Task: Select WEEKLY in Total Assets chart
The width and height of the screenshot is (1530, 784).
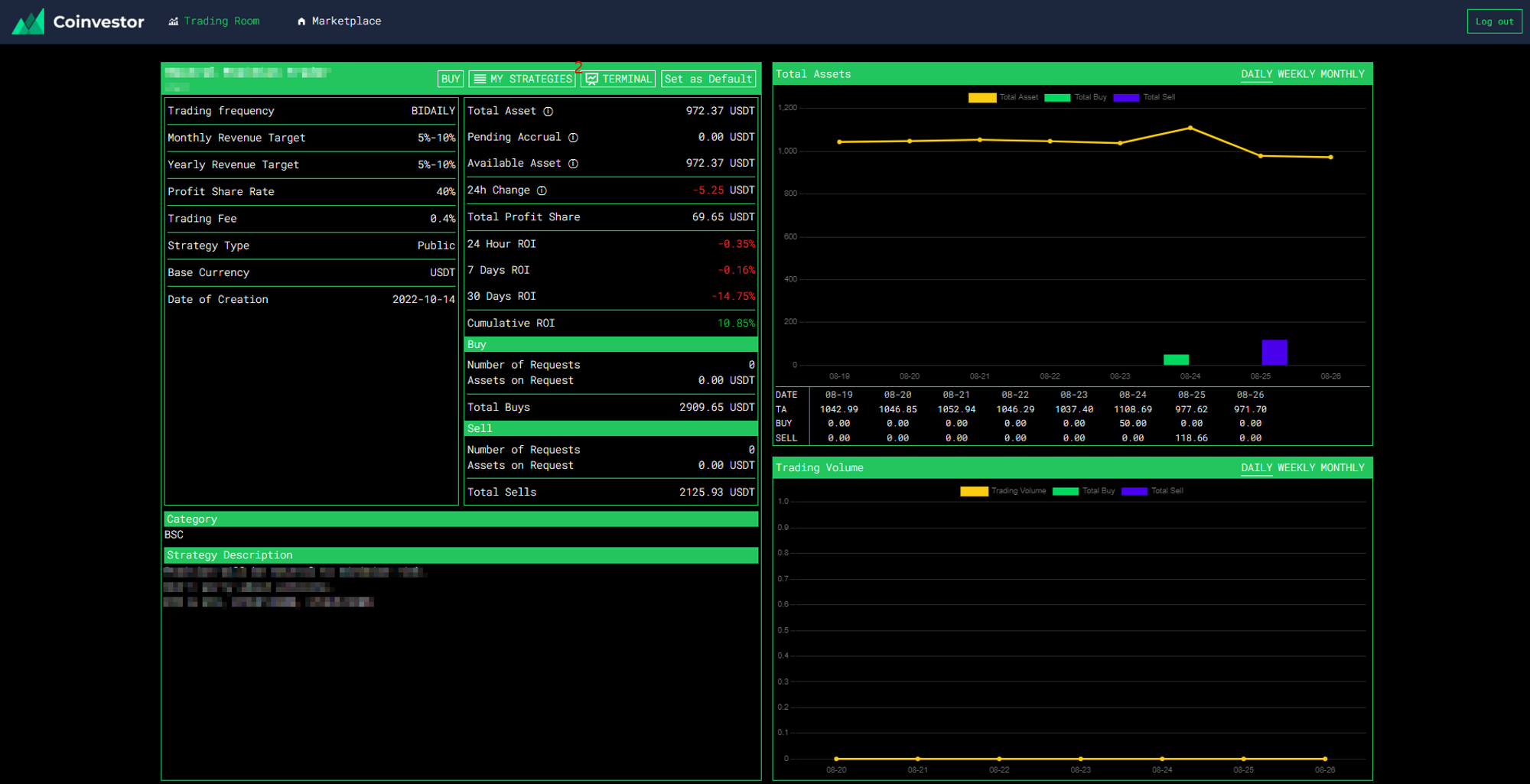Action: [1296, 74]
